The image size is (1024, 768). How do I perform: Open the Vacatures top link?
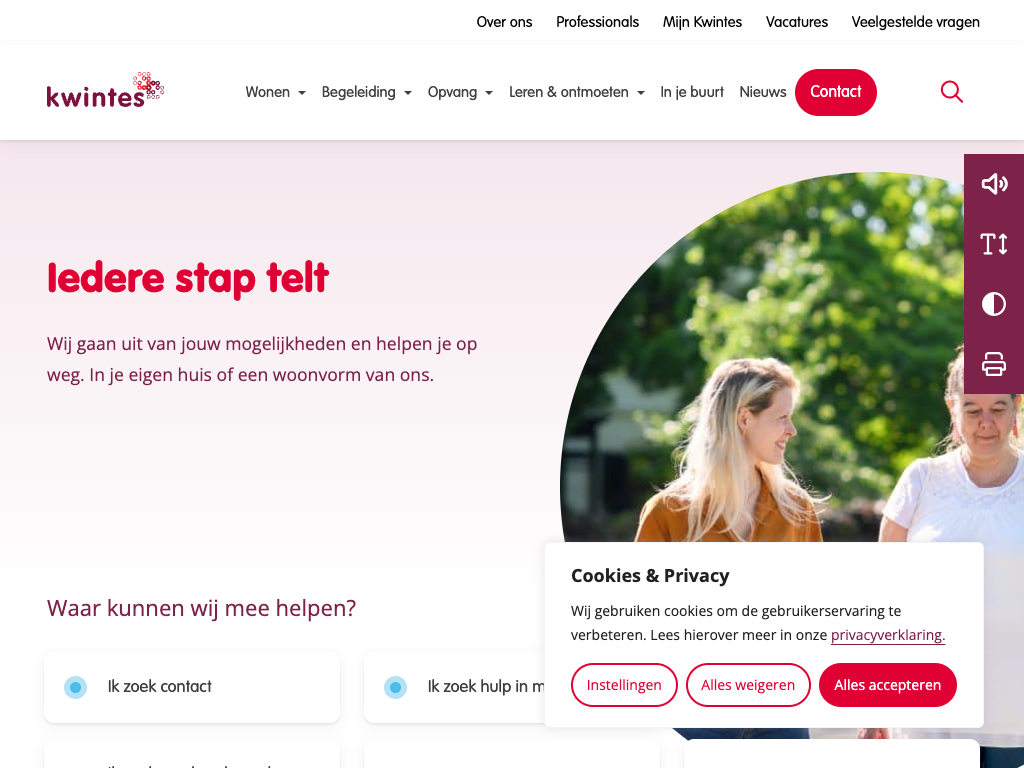[x=797, y=22]
